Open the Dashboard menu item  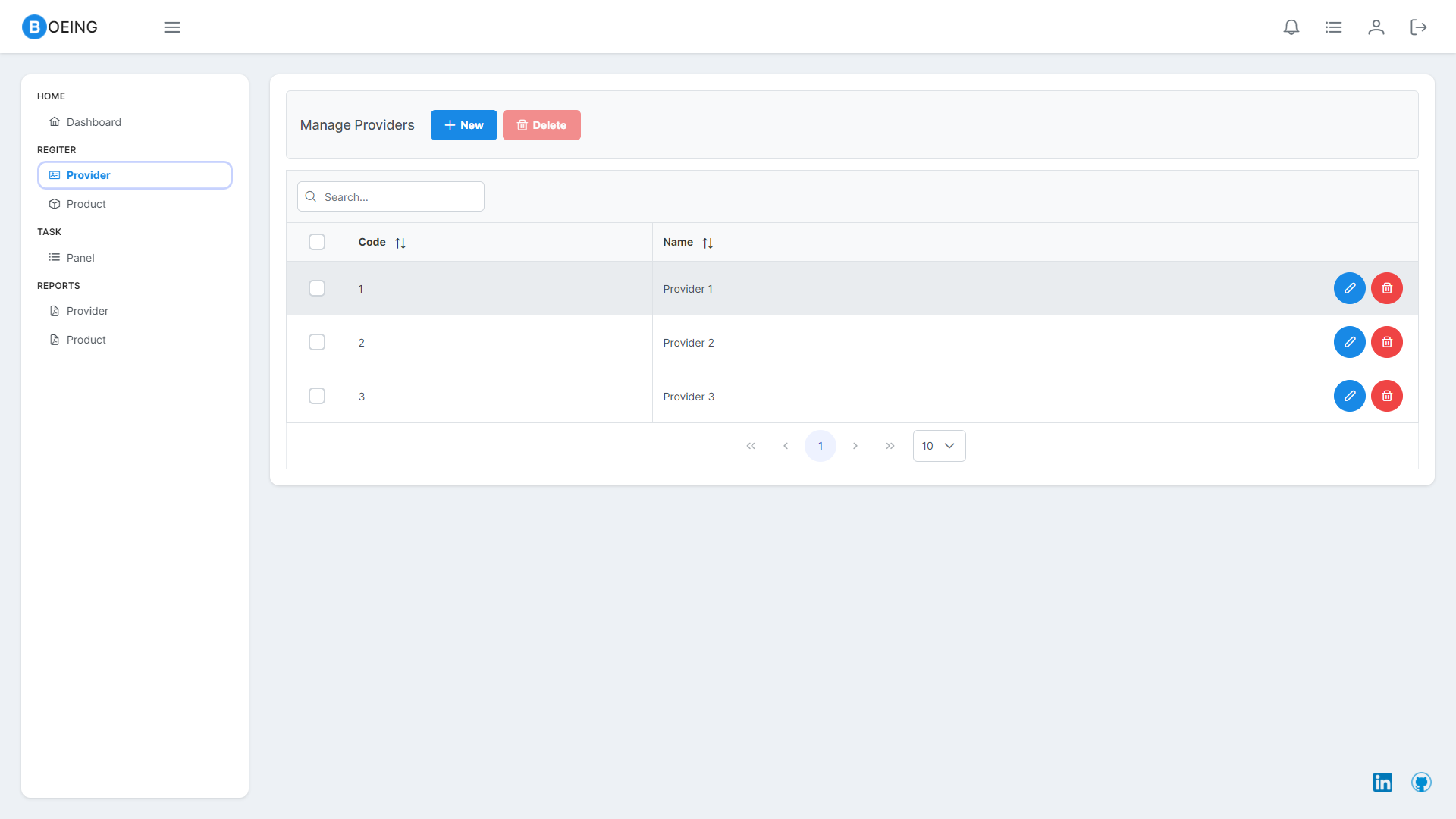click(93, 121)
